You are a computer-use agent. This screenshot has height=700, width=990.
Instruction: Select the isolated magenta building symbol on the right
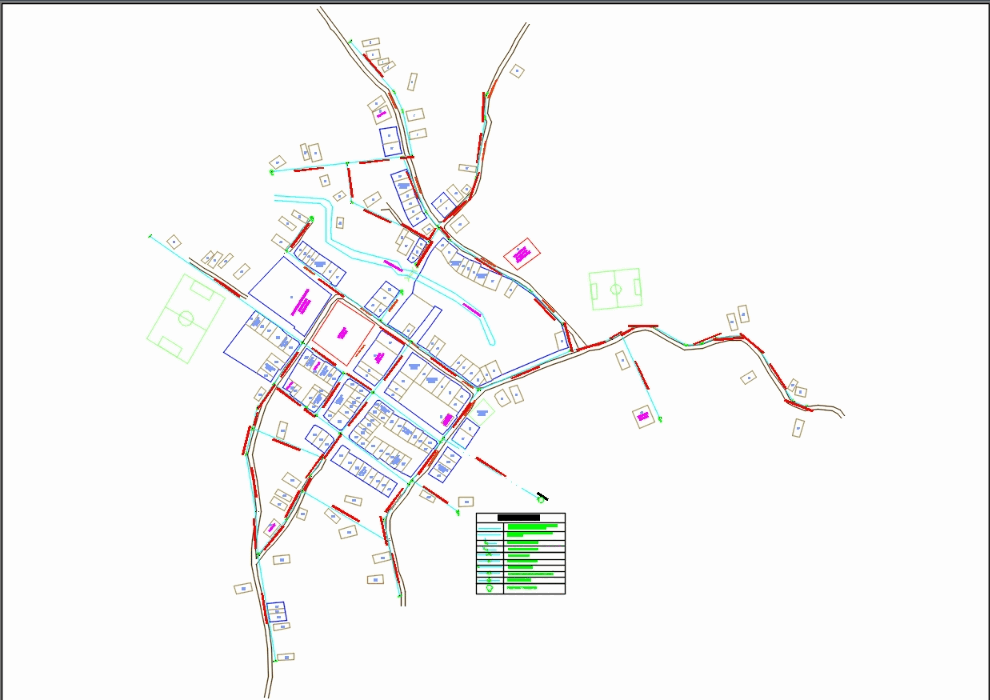tap(643, 417)
